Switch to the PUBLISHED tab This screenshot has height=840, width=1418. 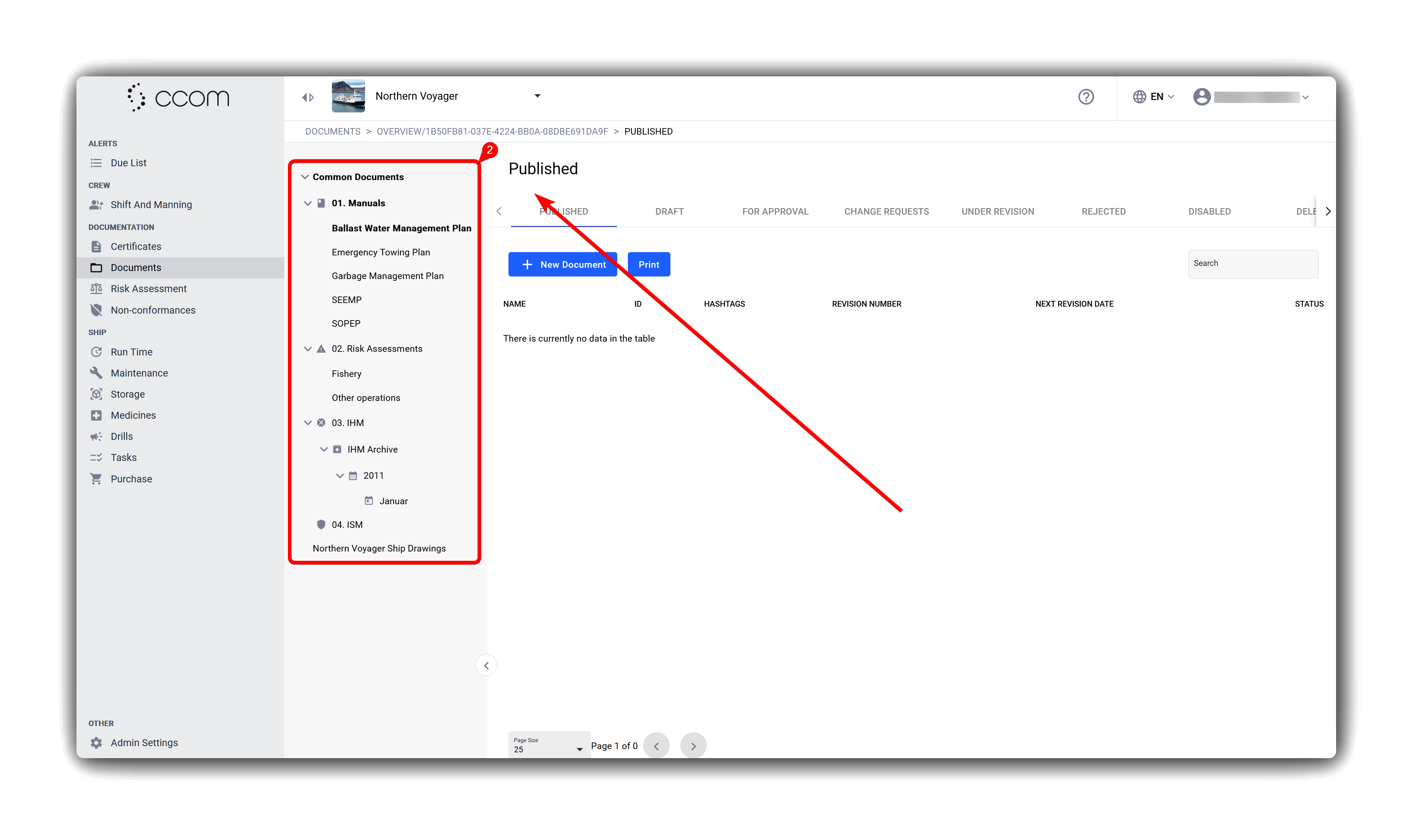tap(563, 211)
